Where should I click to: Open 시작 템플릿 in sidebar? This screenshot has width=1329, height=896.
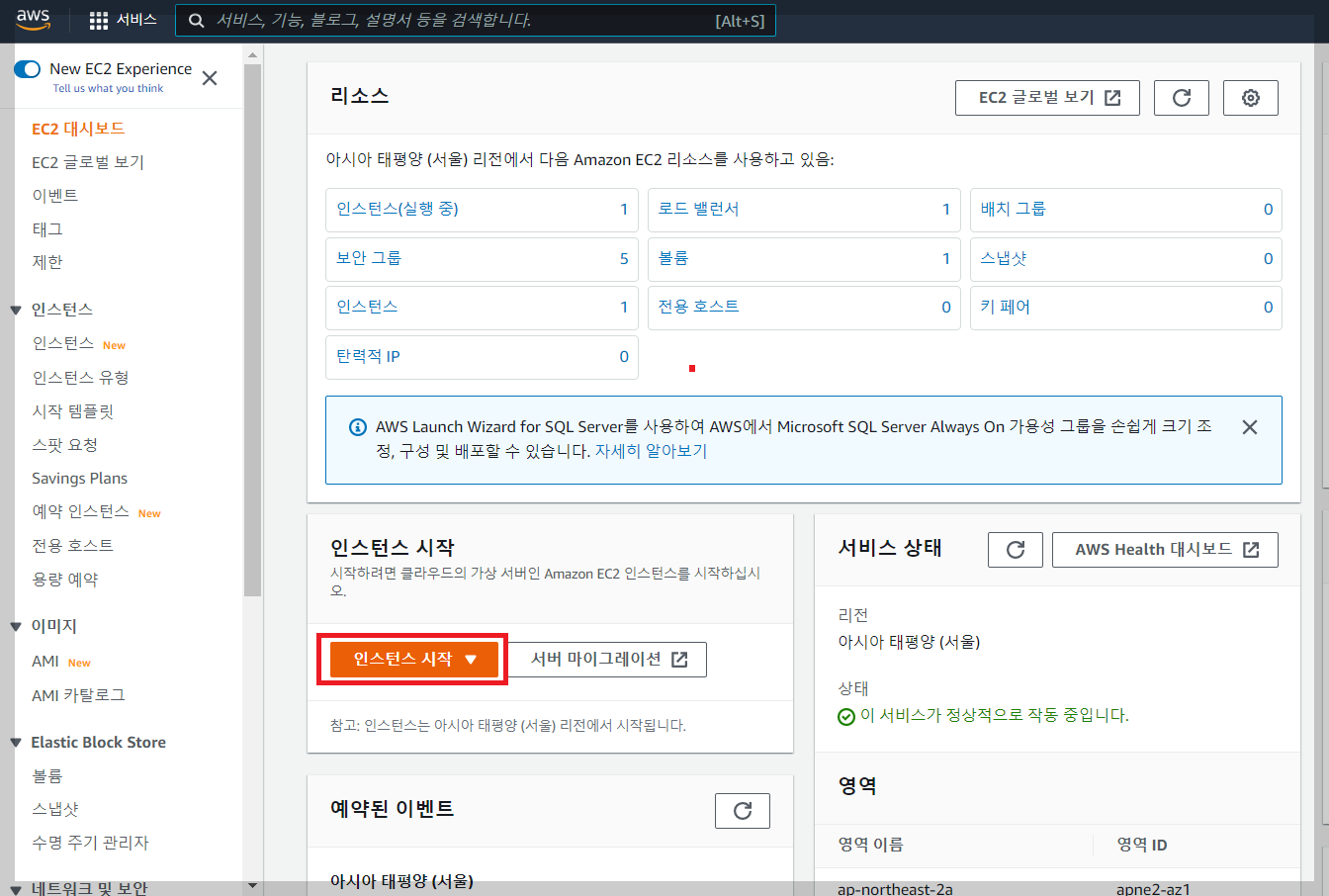click(73, 411)
